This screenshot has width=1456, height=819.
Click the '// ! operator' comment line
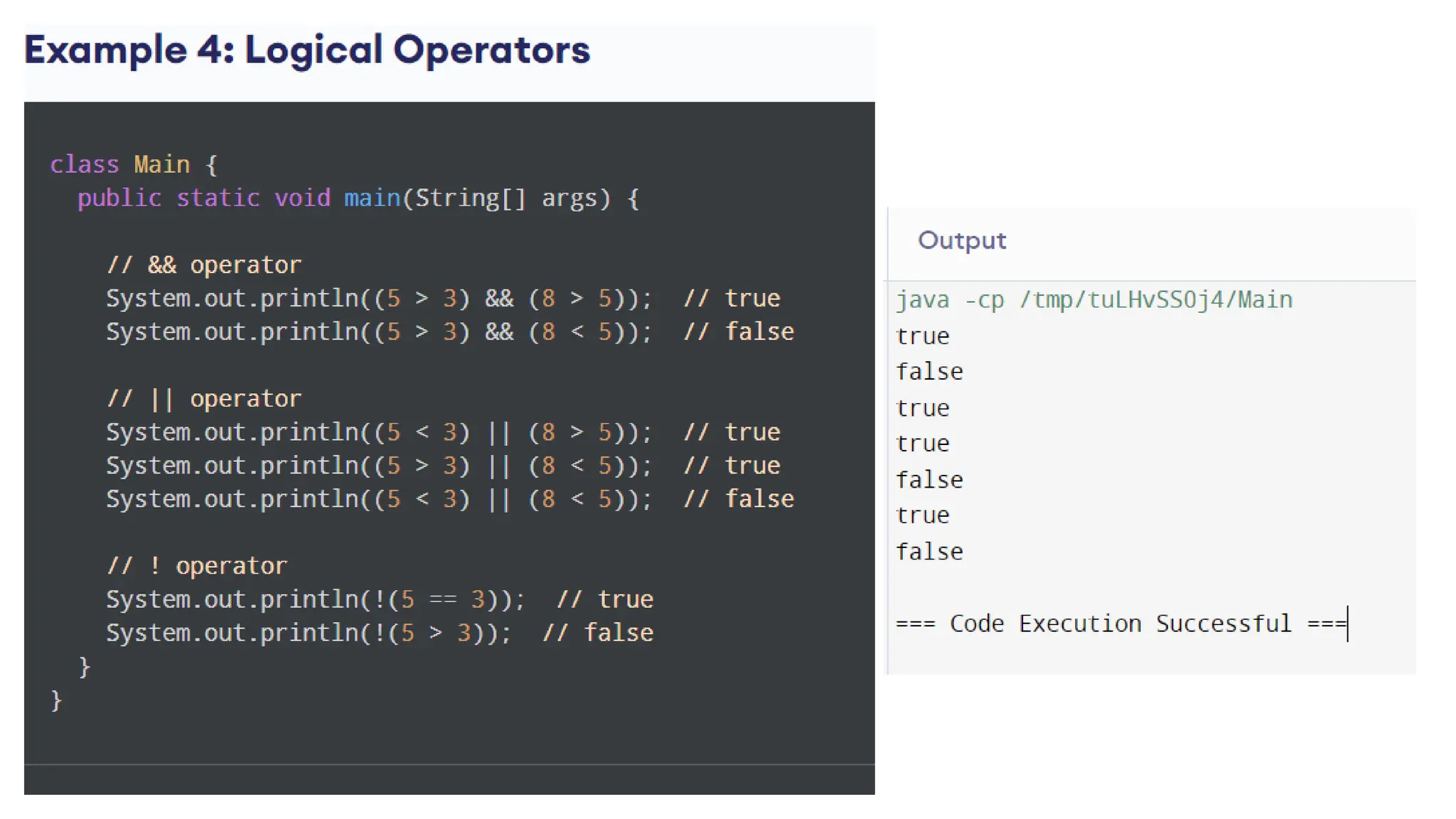[x=196, y=566]
